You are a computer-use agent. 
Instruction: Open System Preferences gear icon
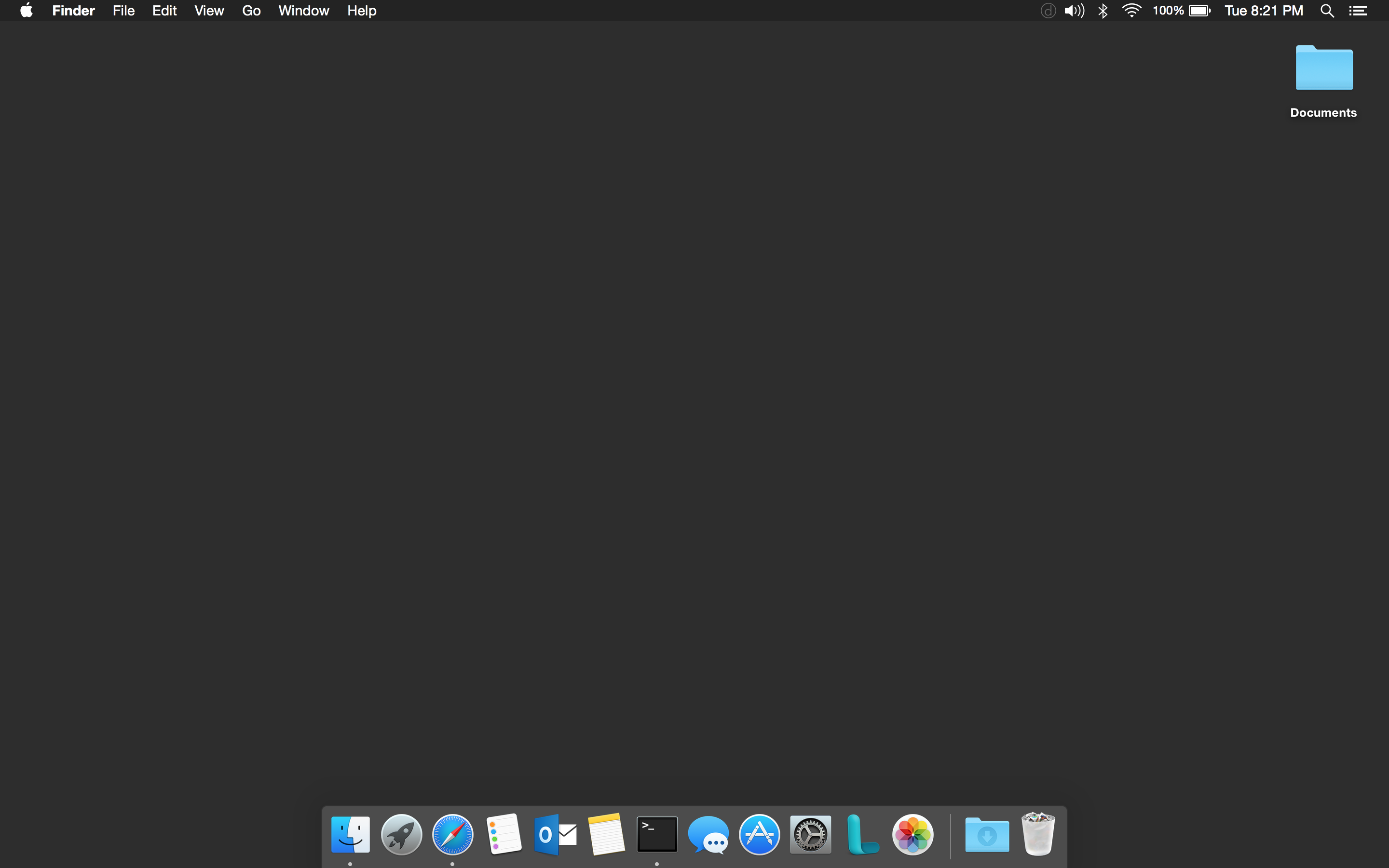pyautogui.click(x=810, y=834)
